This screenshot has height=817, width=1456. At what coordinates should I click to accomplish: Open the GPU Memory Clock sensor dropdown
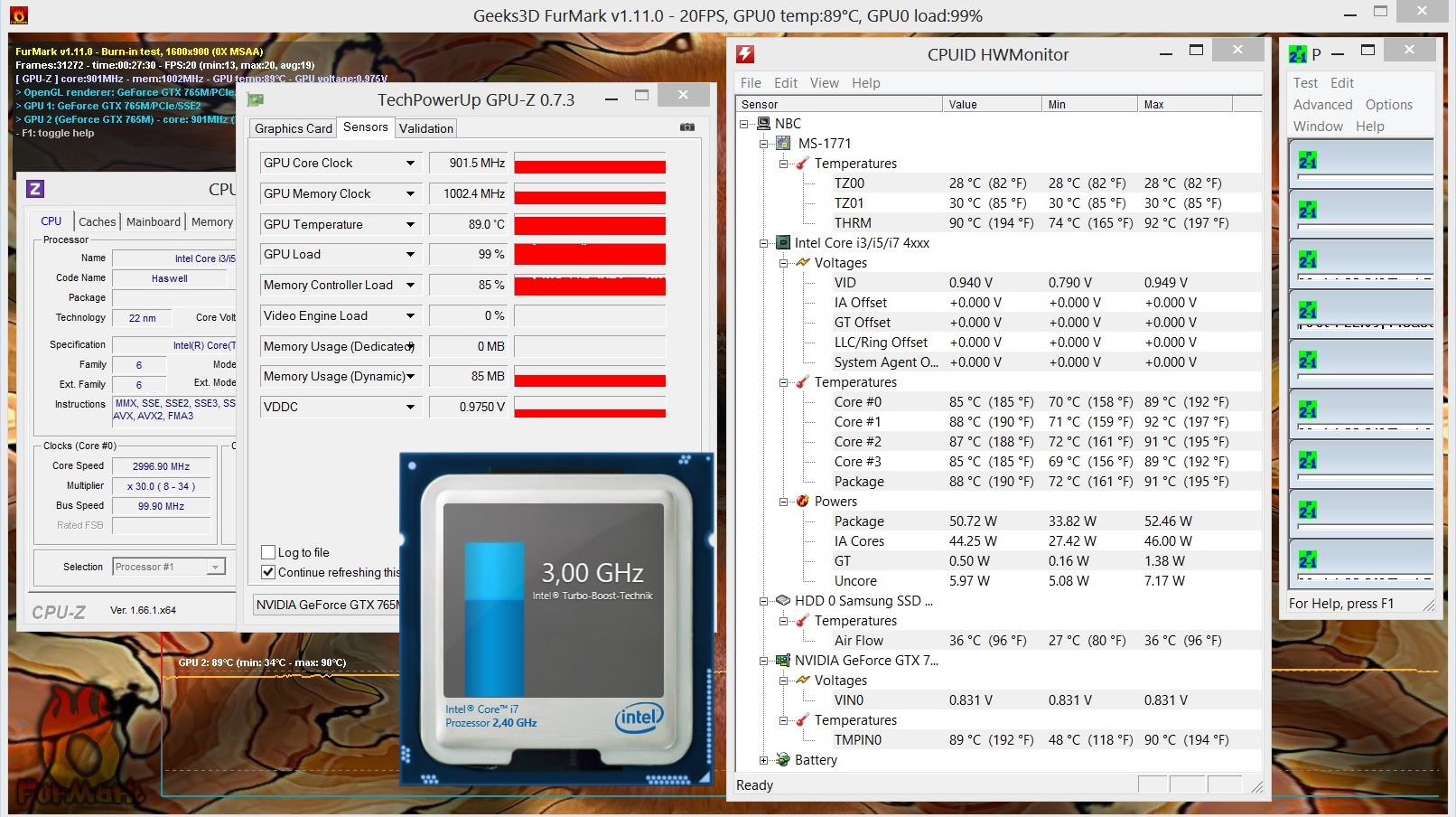411,193
